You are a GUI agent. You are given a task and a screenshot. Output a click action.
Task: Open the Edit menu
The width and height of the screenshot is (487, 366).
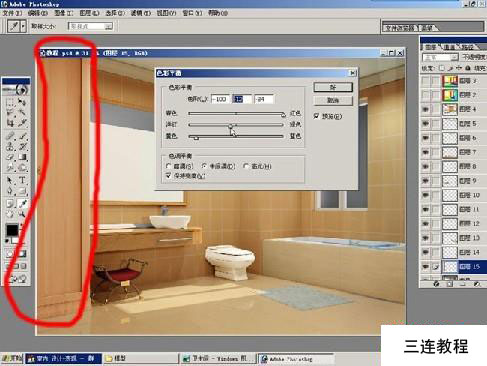click(38, 13)
